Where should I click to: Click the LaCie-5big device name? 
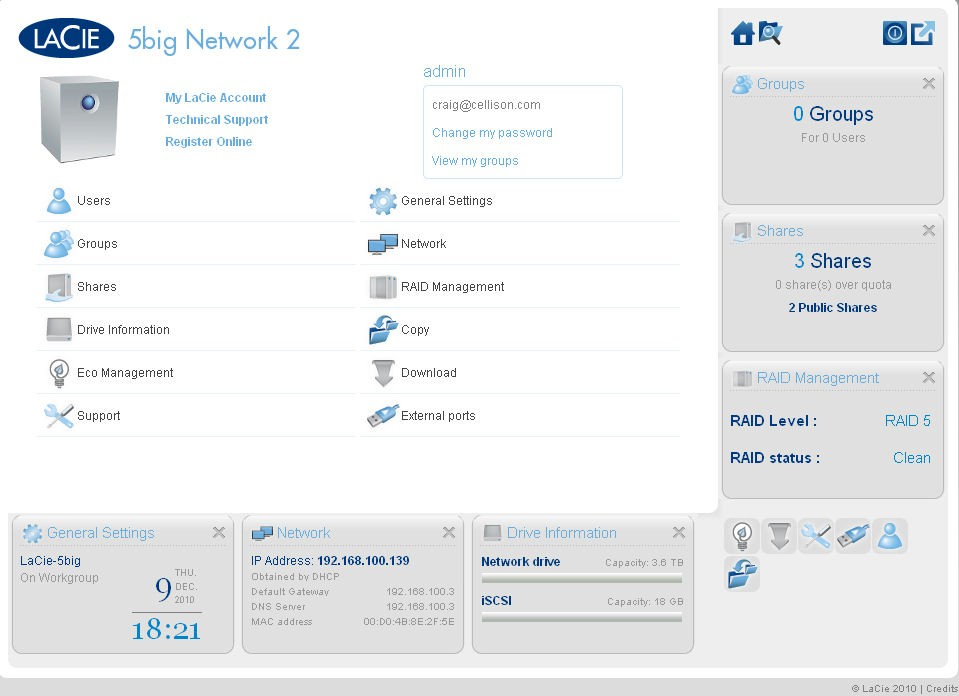pos(50,561)
